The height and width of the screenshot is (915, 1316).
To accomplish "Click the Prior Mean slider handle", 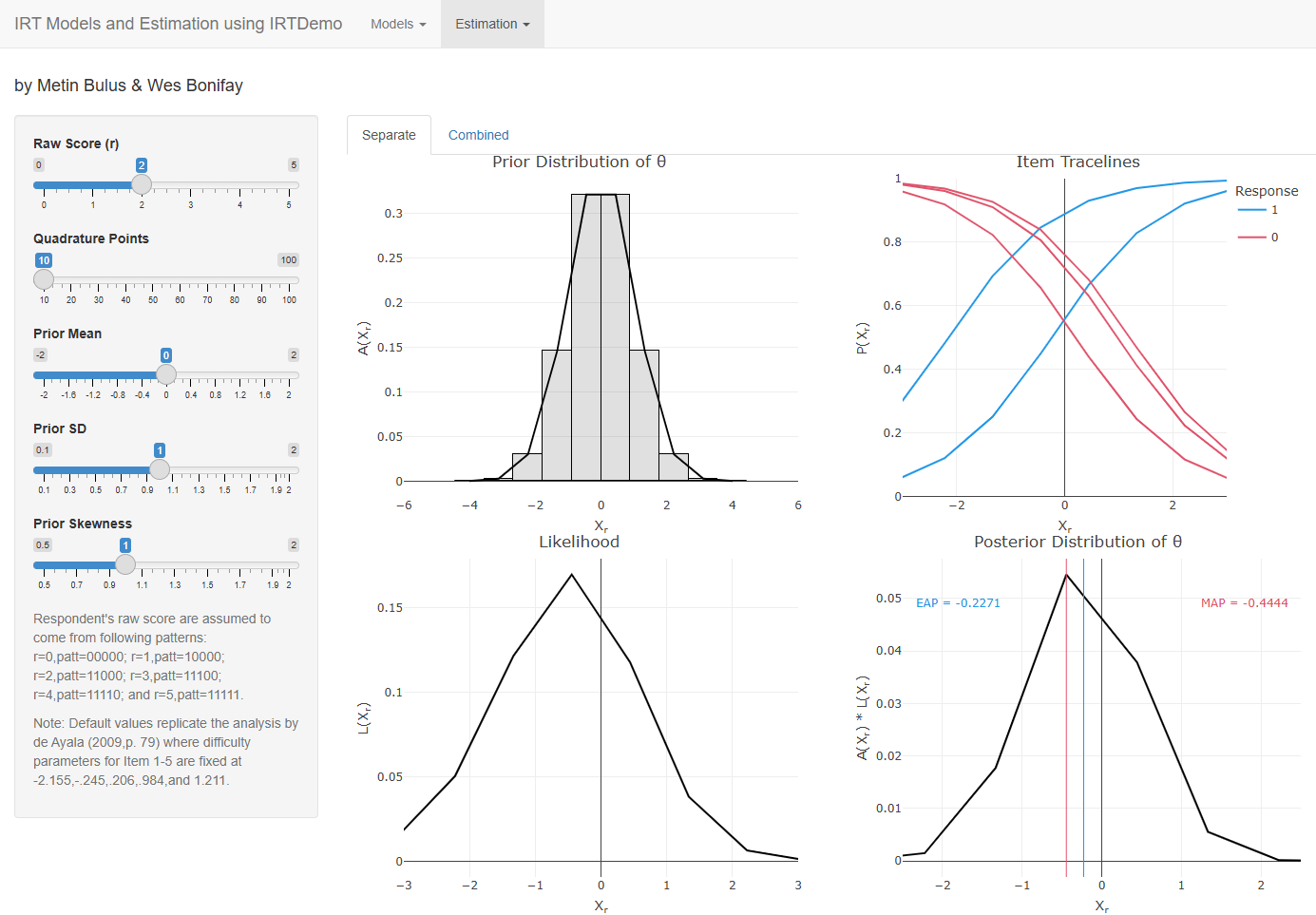I will point(166,374).
